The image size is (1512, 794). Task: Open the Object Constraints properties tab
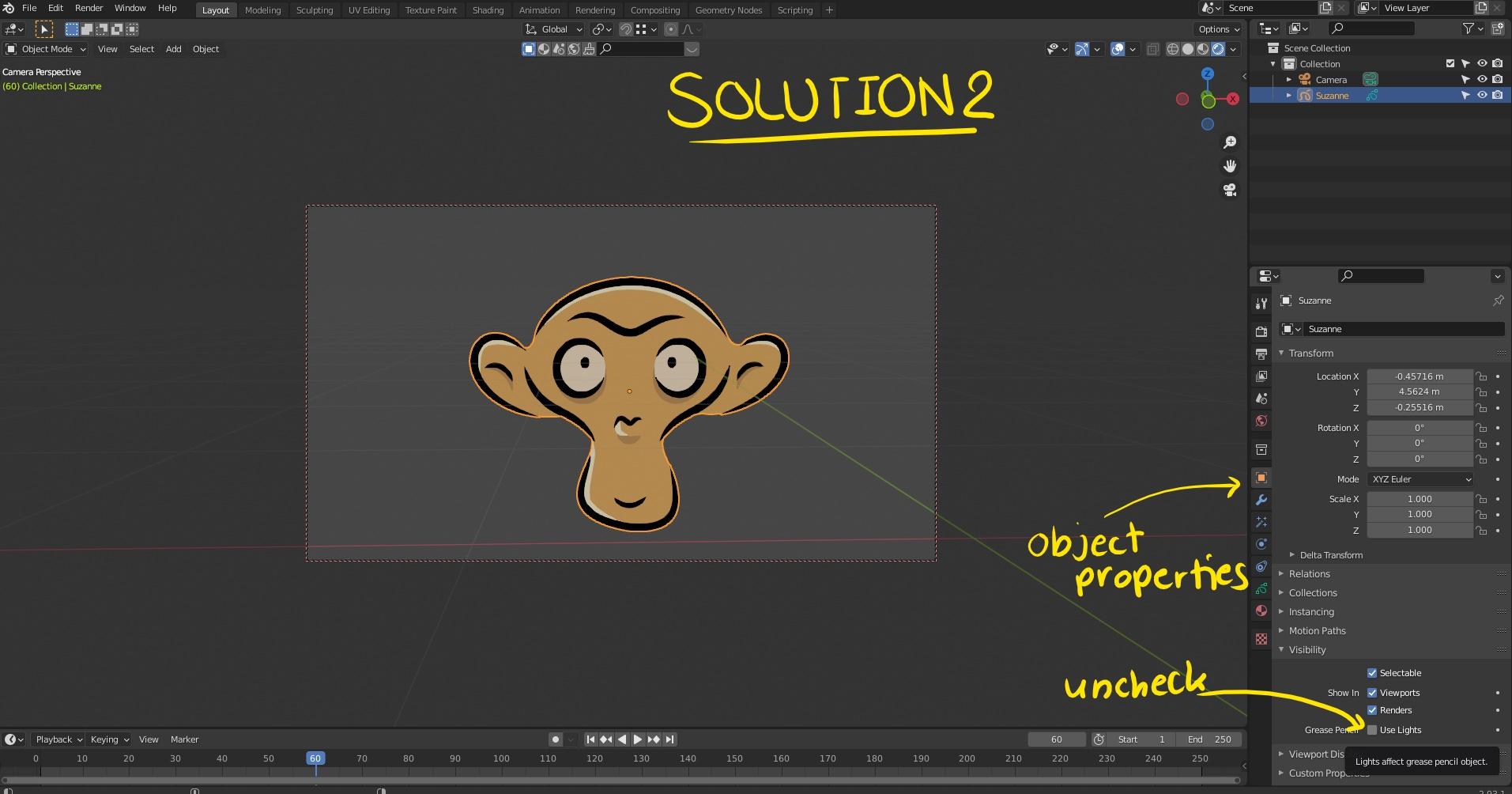1261,566
